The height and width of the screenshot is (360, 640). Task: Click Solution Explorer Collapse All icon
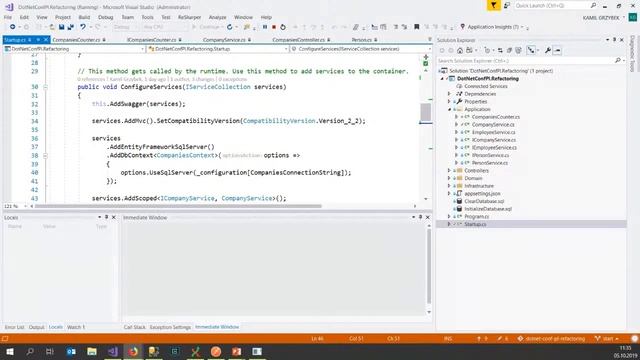tap(509, 50)
